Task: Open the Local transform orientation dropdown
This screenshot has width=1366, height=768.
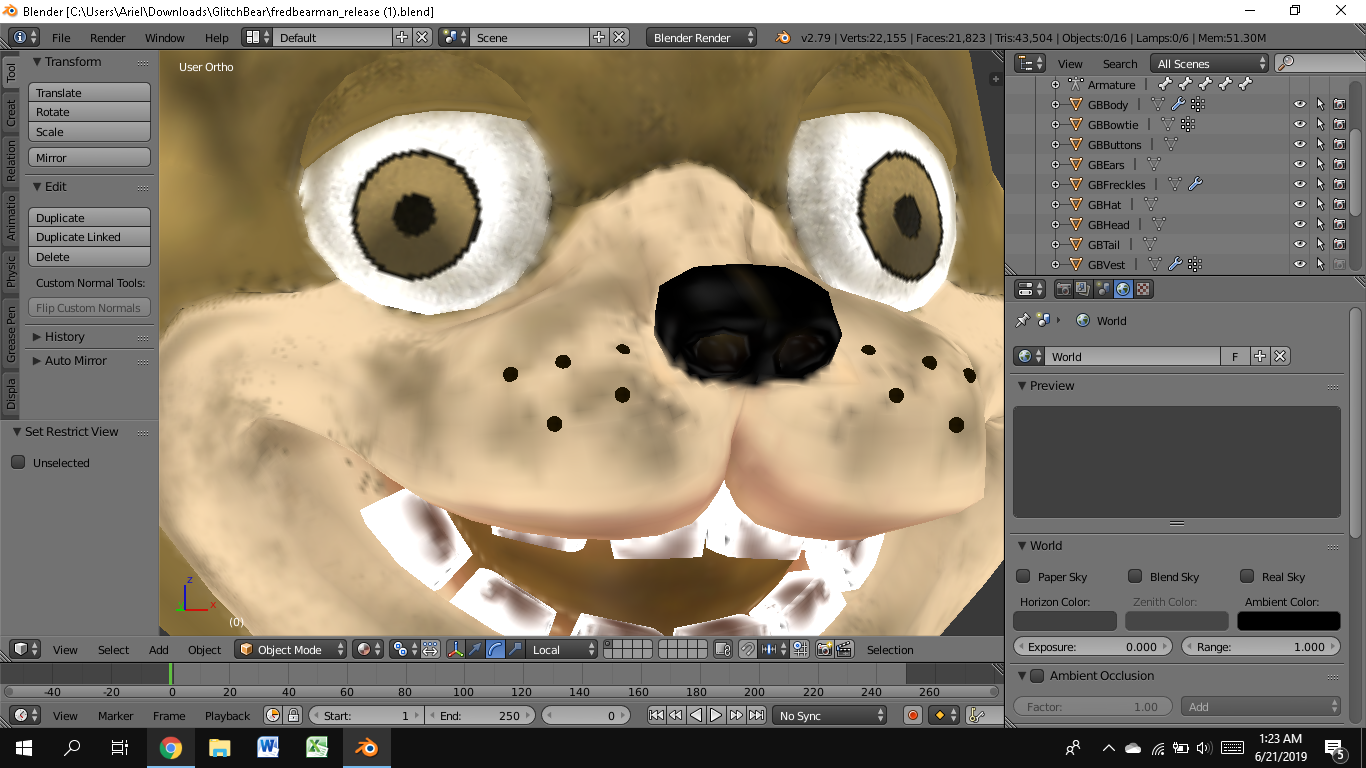Action: (563, 649)
